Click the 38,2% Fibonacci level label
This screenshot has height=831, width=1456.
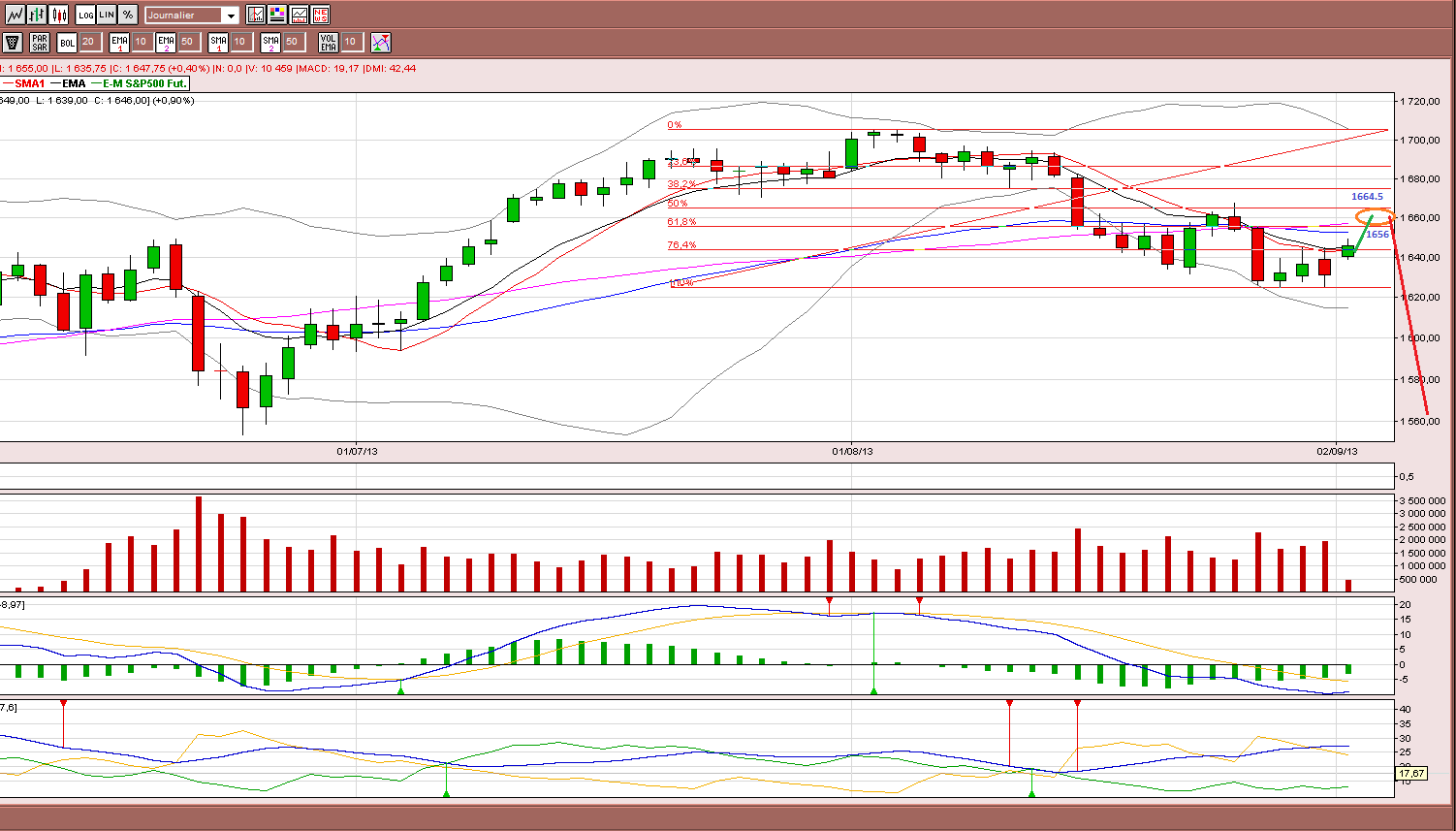point(681,184)
